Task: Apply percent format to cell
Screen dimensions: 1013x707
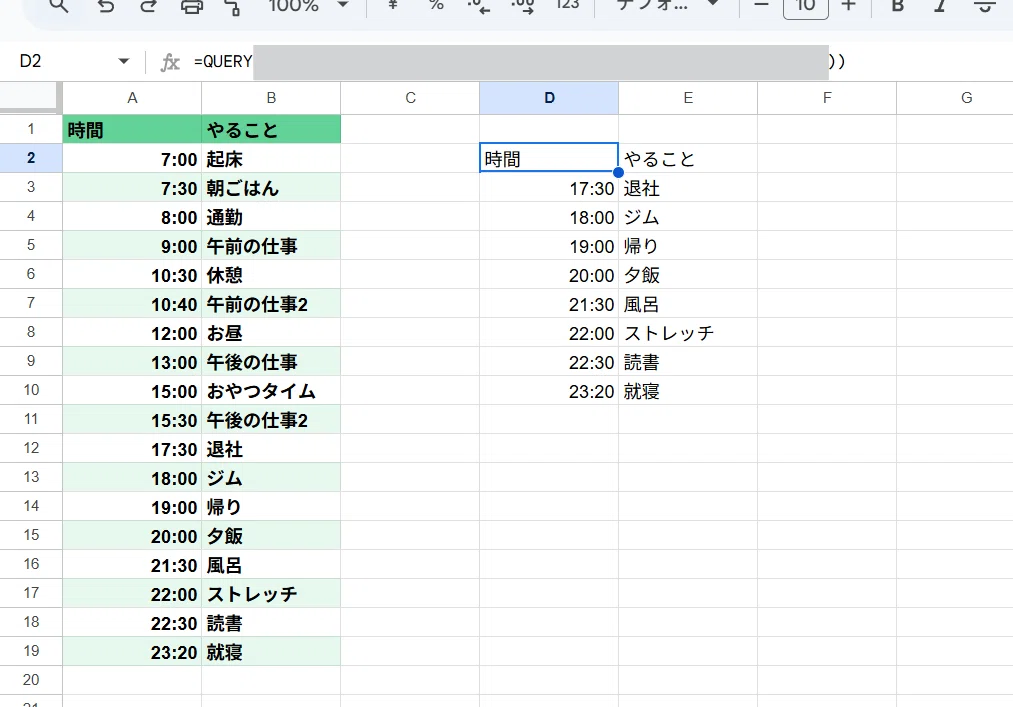Action: pyautogui.click(x=436, y=5)
